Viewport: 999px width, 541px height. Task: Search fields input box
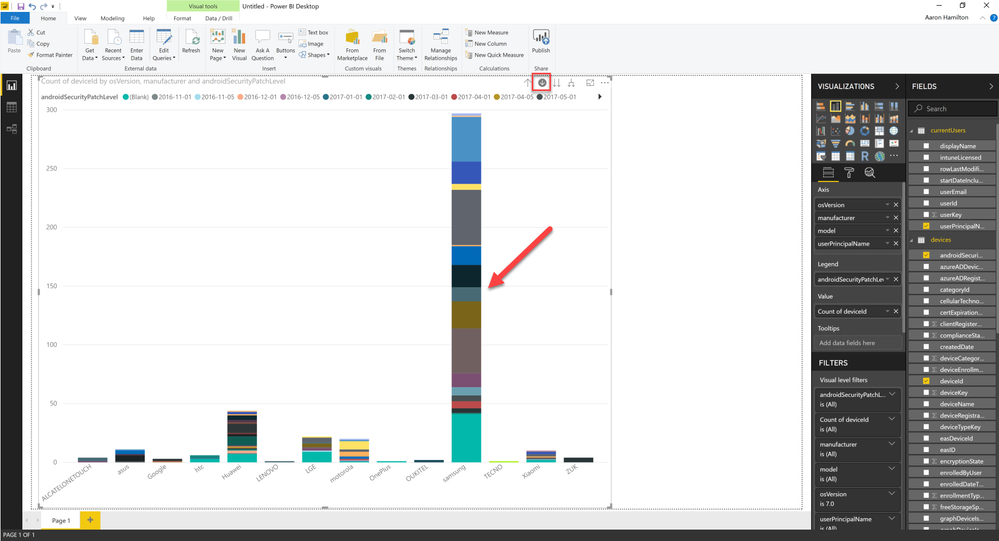point(952,109)
